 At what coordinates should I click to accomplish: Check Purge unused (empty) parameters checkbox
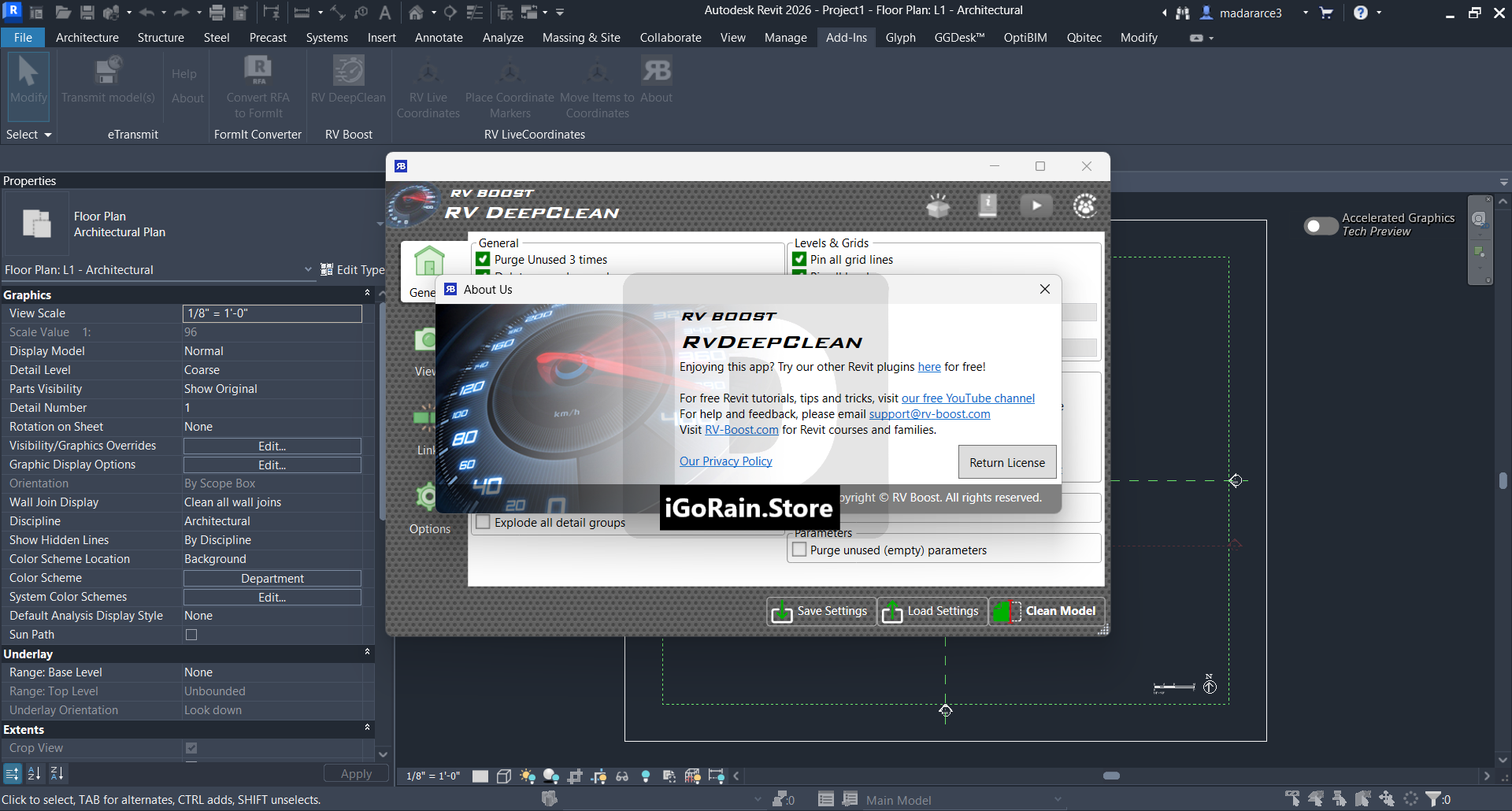pos(799,550)
